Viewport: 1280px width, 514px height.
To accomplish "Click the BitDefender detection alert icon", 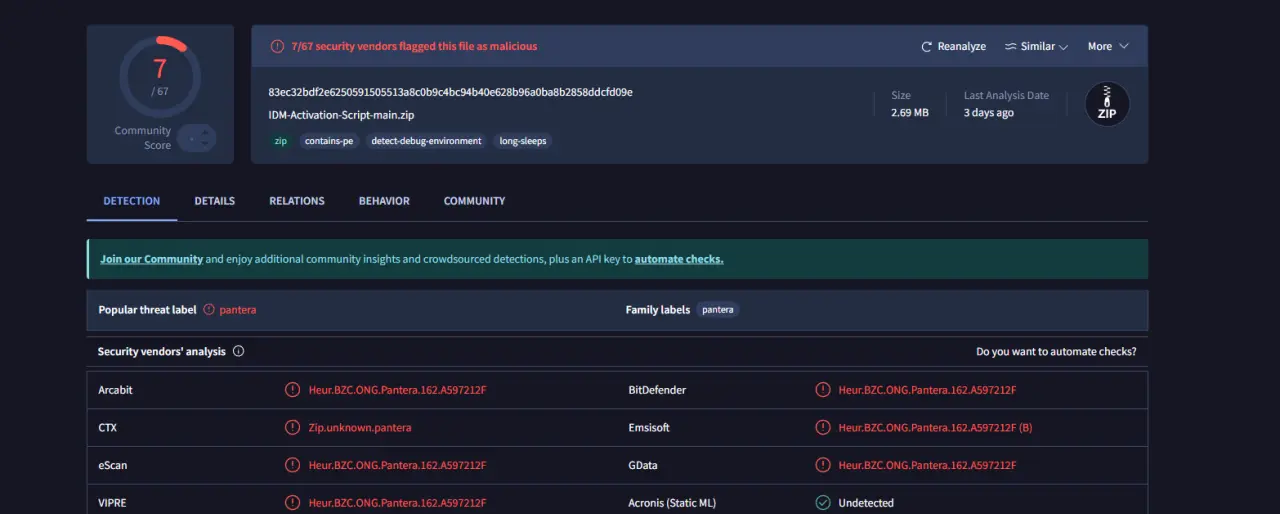I will pyautogui.click(x=822, y=390).
